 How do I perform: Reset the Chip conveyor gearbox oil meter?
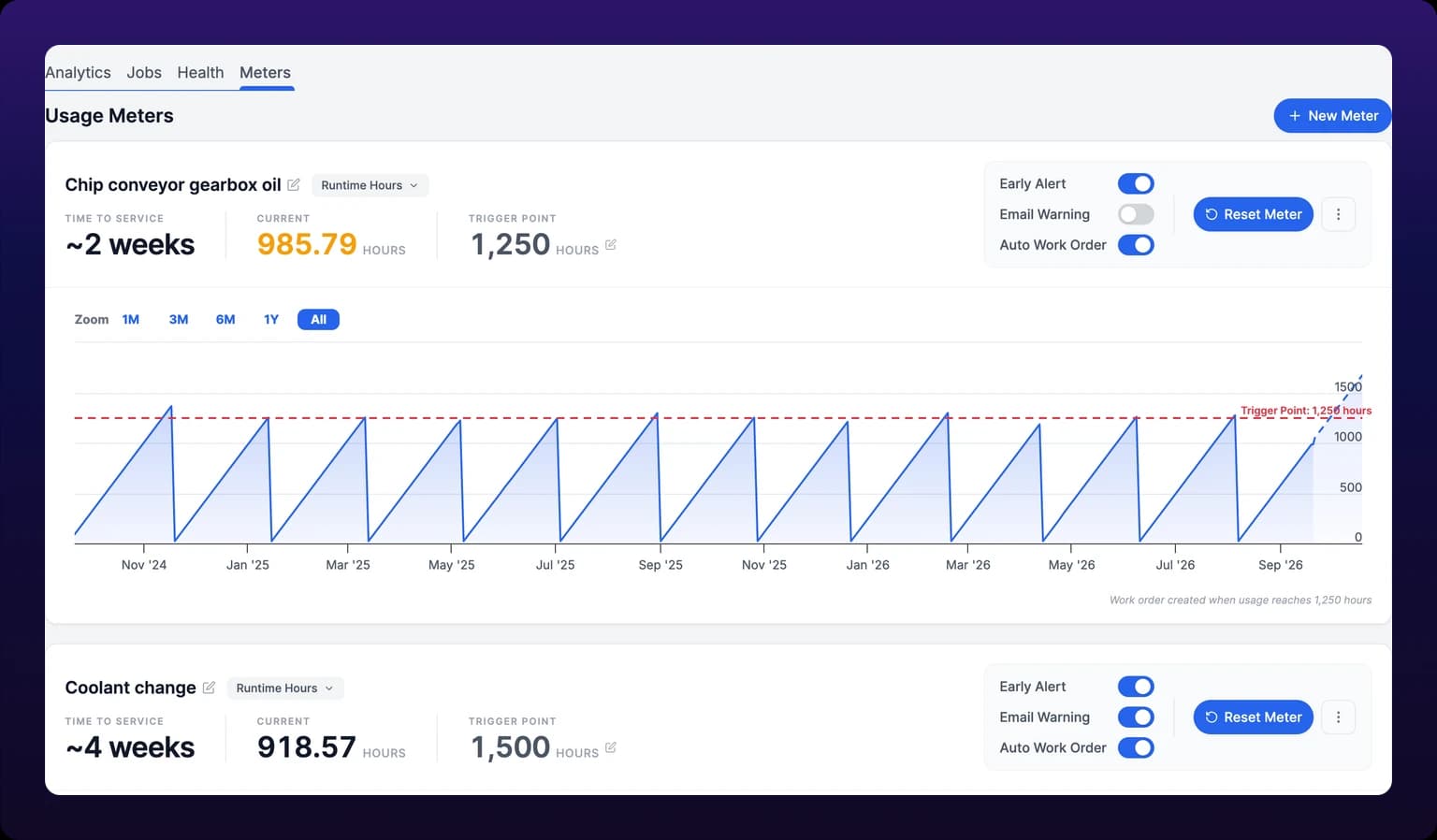[x=1254, y=214]
